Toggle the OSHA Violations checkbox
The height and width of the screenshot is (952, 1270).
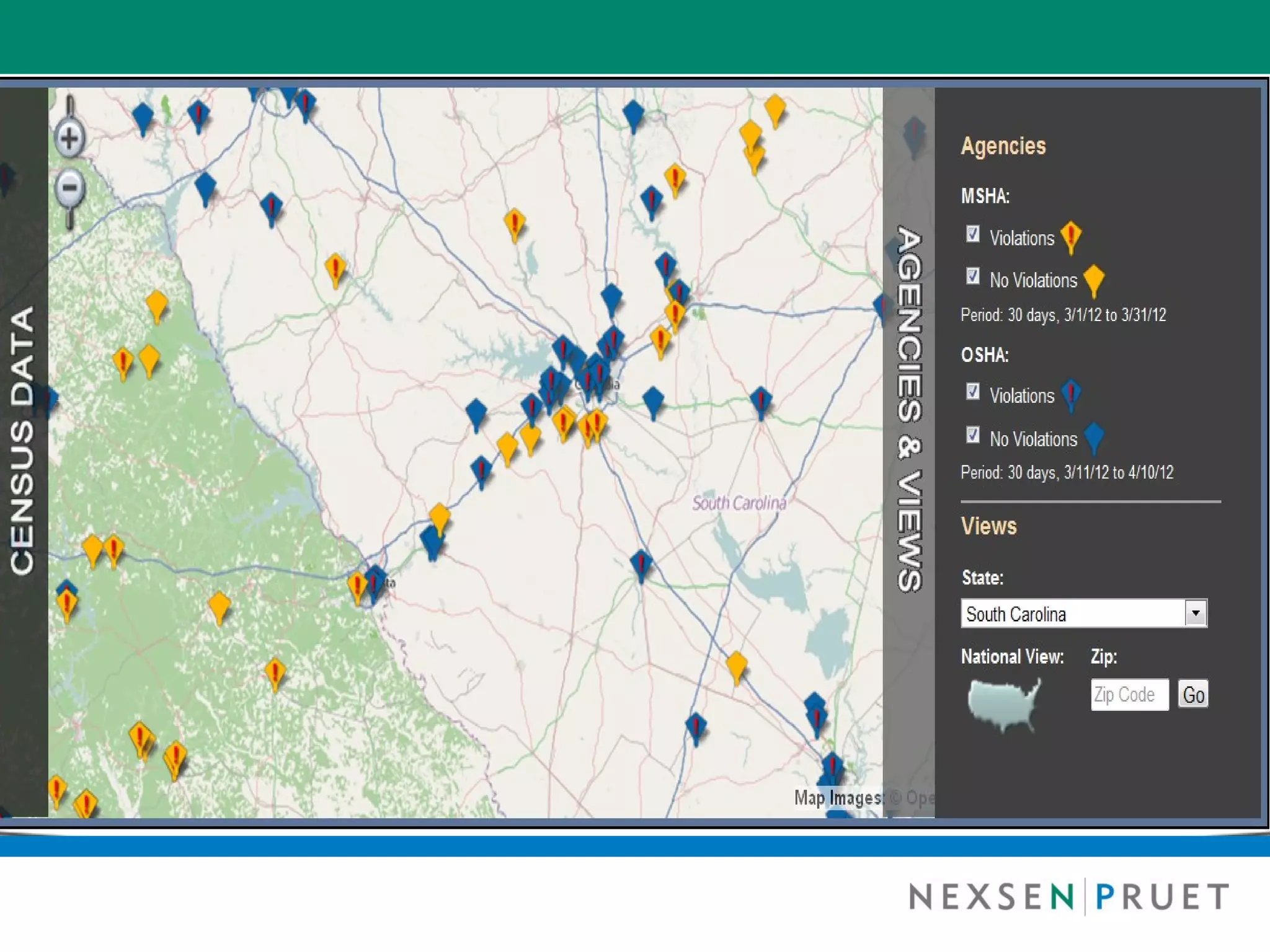(973, 392)
